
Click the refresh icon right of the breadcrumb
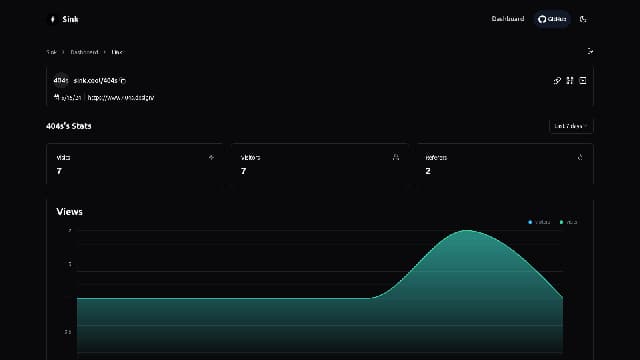coord(590,51)
